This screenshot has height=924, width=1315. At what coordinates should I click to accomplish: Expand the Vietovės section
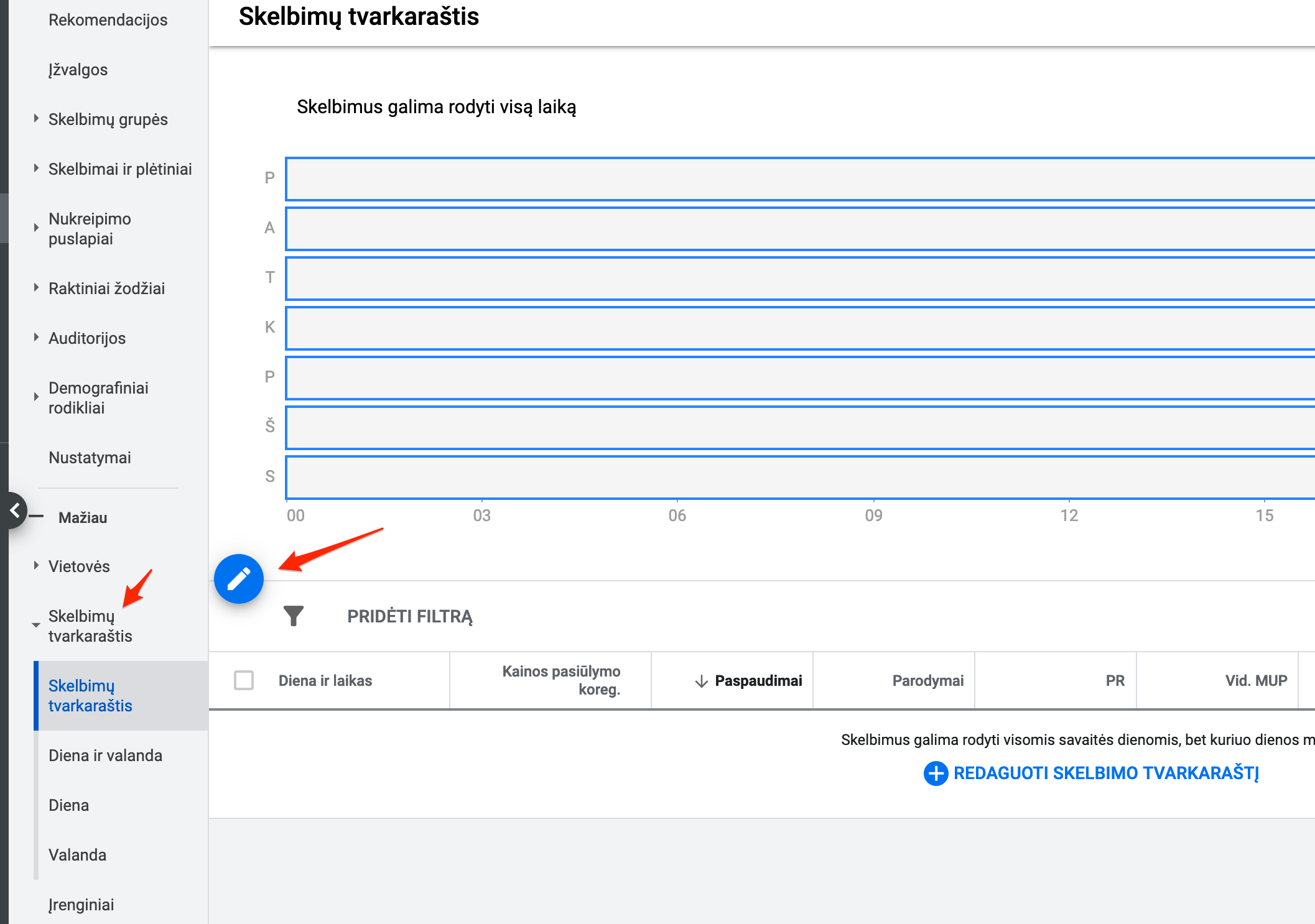36,566
